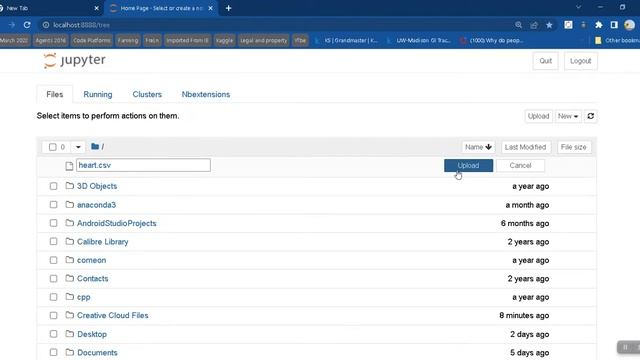Close the New Tab browser tab
The width and height of the screenshot is (640, 360).
96,8
